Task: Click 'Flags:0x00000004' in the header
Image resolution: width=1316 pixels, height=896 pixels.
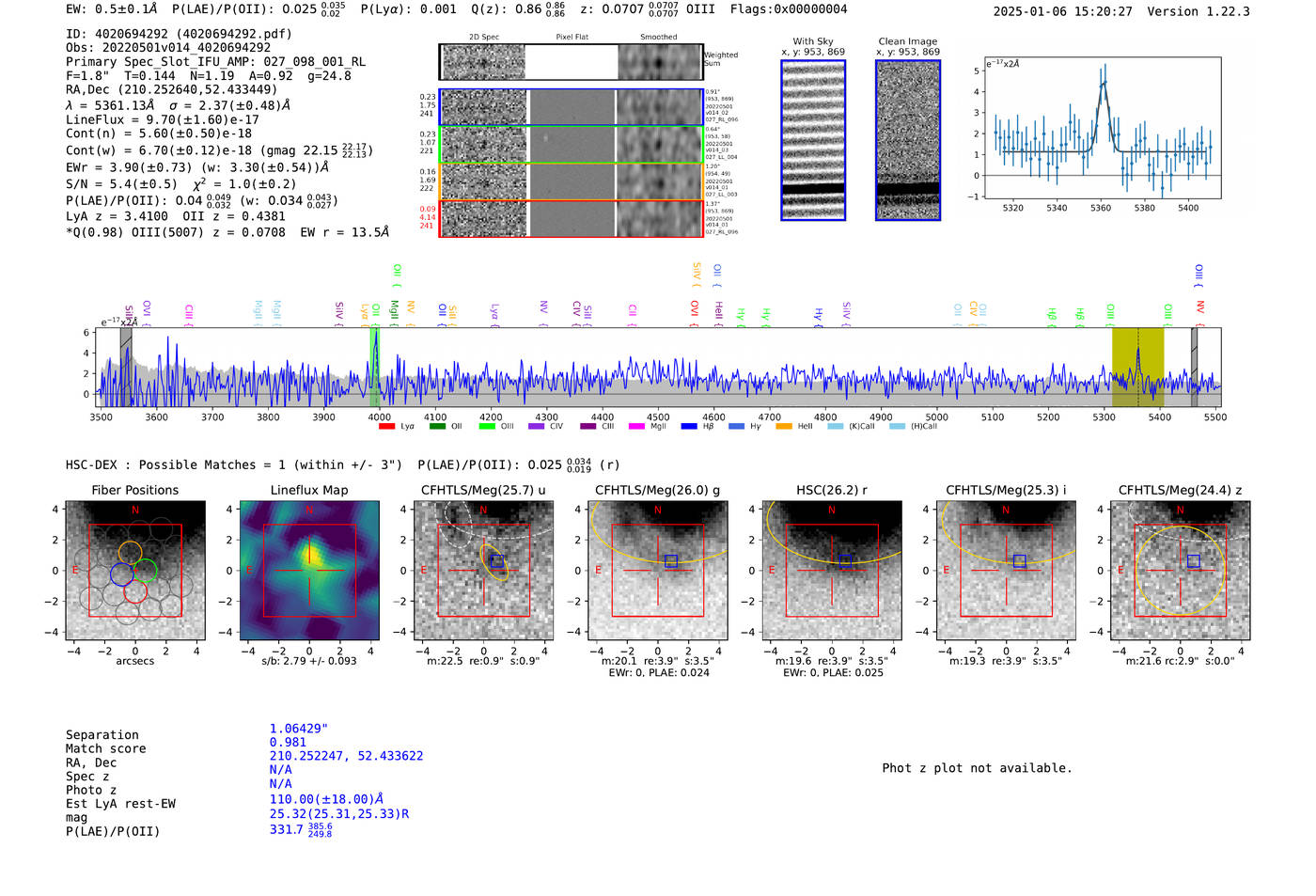Action: tap(789, 9)
